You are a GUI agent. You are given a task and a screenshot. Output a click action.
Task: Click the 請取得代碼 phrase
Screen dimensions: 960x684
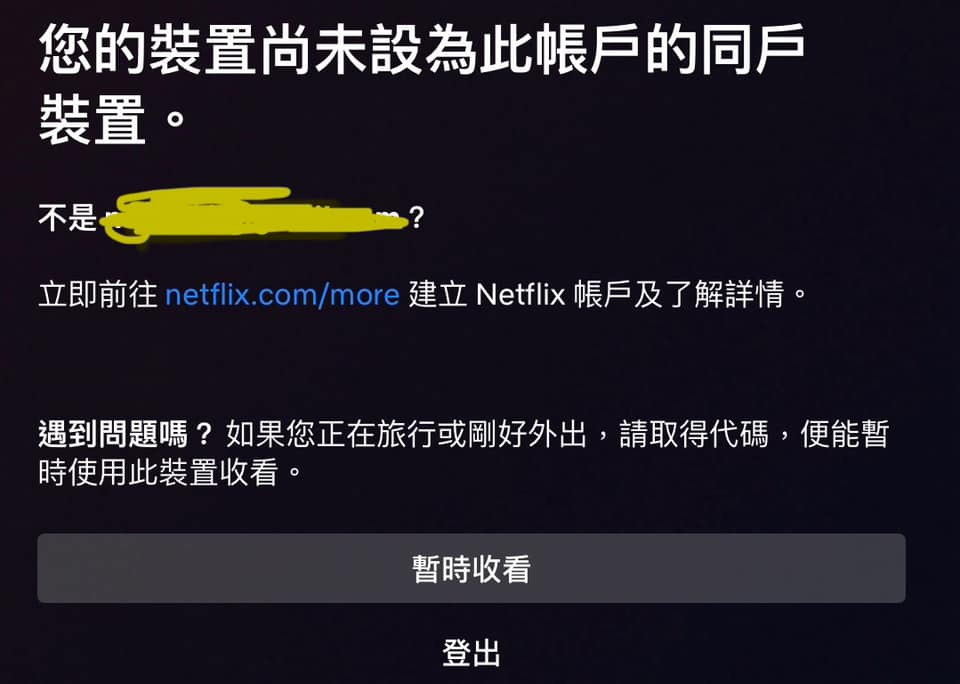pyautogui.click(x=694, y=435)
